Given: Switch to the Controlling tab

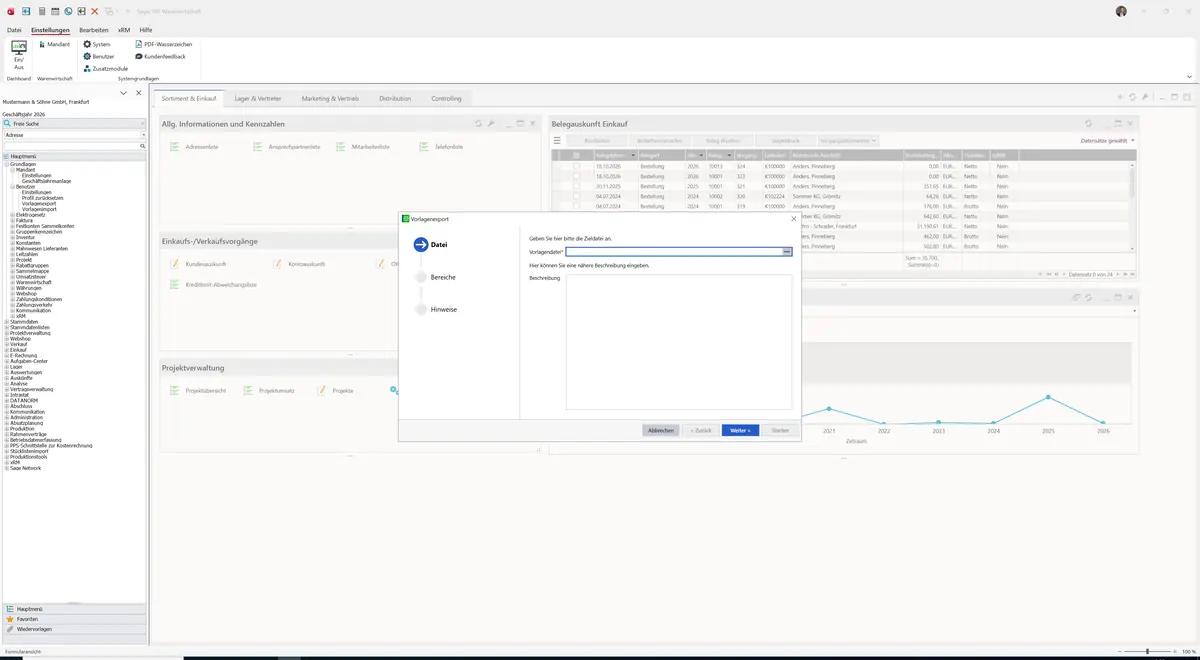Looking at the screenshot, I should 446,99.
